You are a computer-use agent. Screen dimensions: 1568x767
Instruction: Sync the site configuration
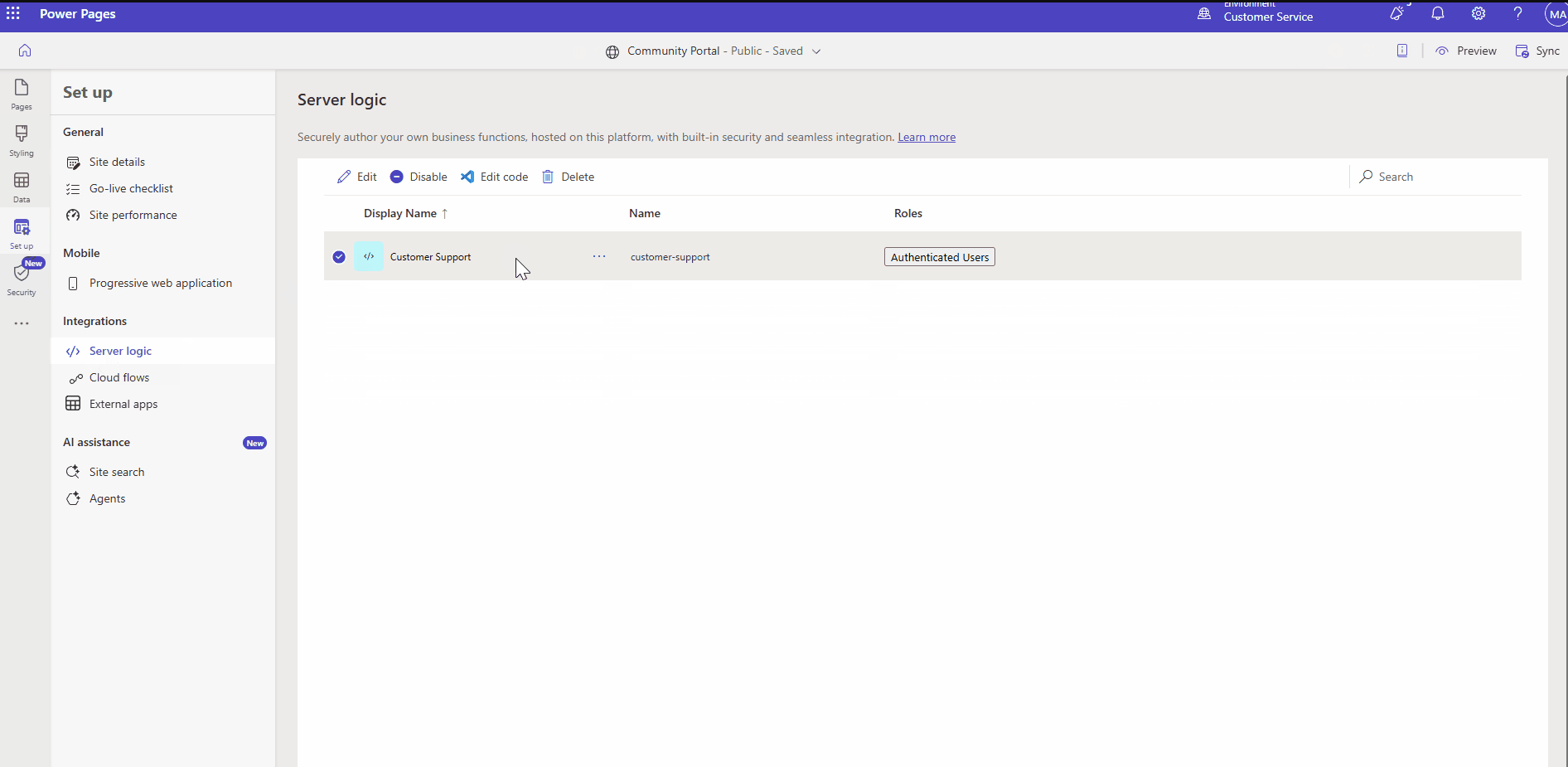(1537, 51)
